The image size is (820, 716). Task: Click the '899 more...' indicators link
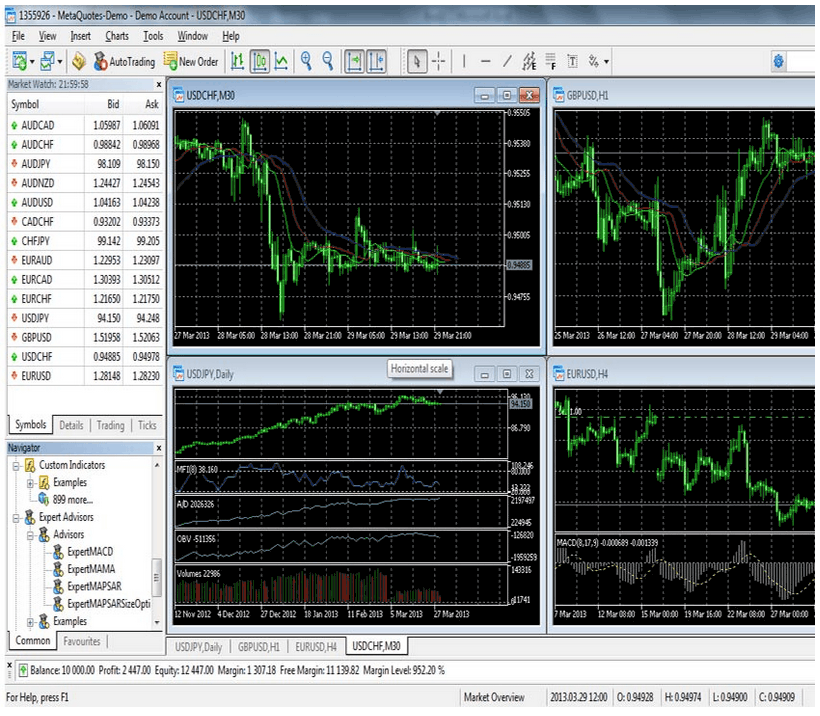(x=73, y=499)
